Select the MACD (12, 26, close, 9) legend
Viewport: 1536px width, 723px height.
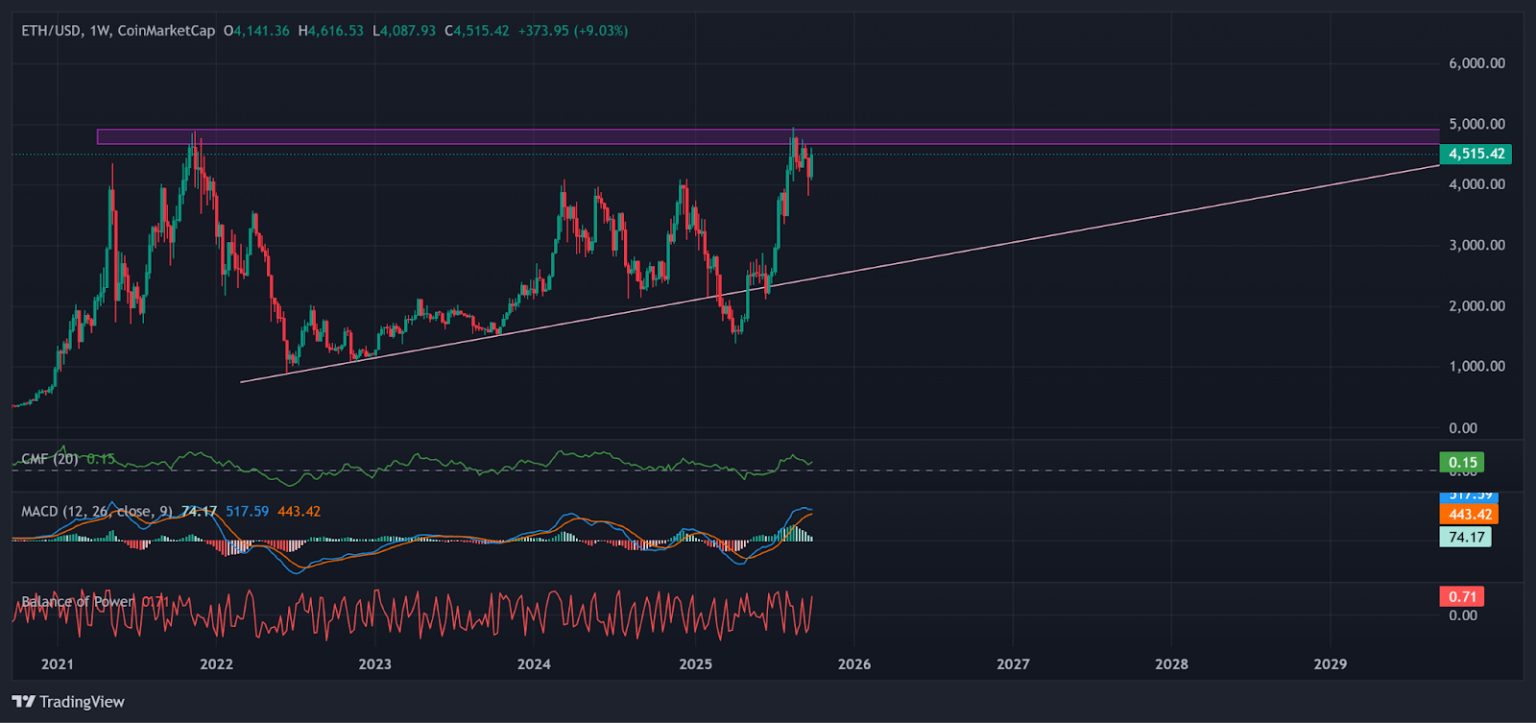[x=95, y=512]
